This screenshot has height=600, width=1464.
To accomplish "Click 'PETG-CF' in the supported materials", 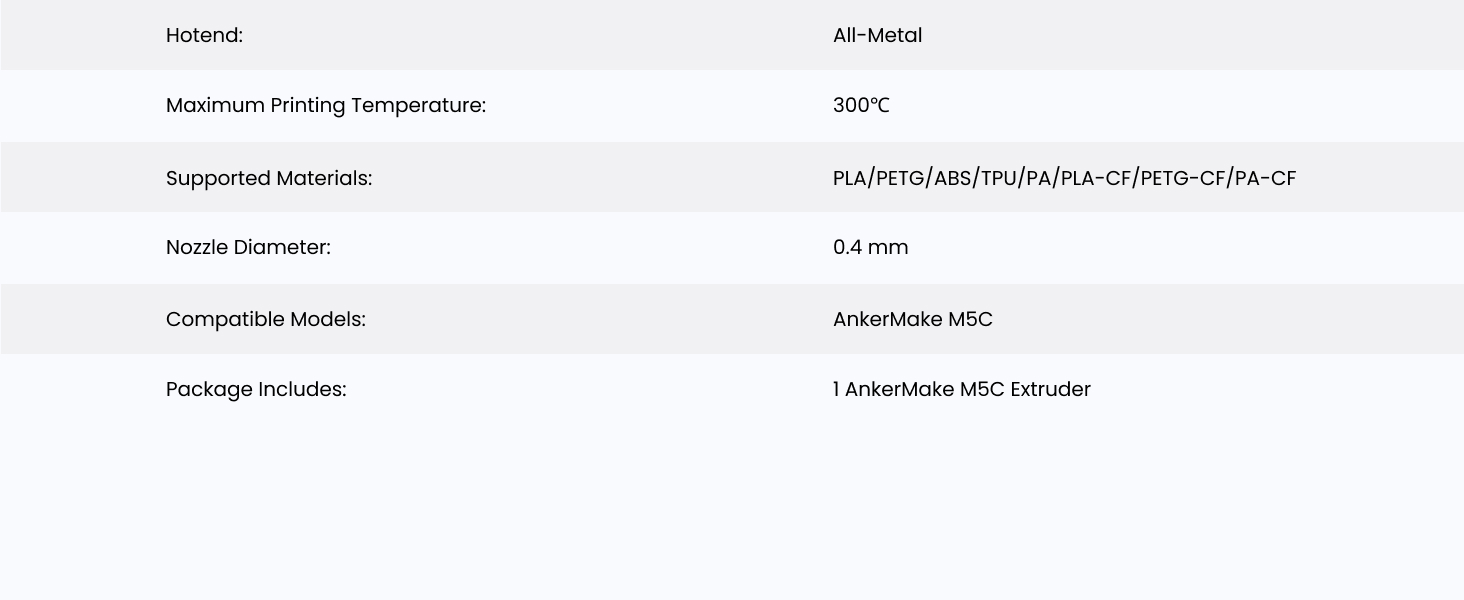I will coord(1183,179).
